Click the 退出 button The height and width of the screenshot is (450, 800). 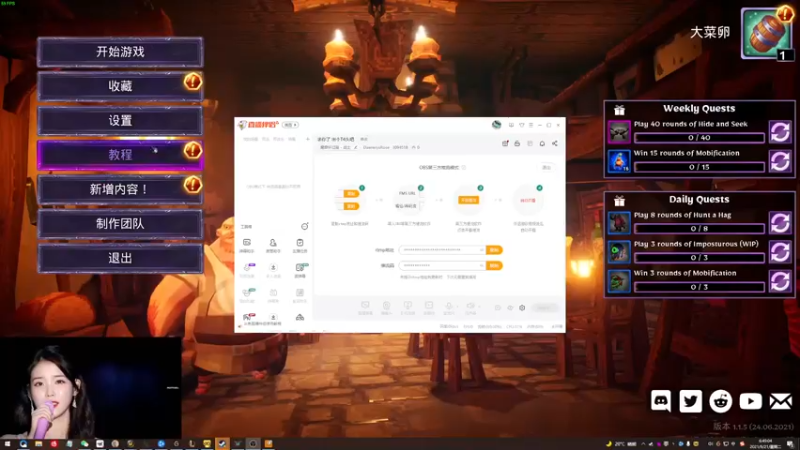tap(120, 258)
